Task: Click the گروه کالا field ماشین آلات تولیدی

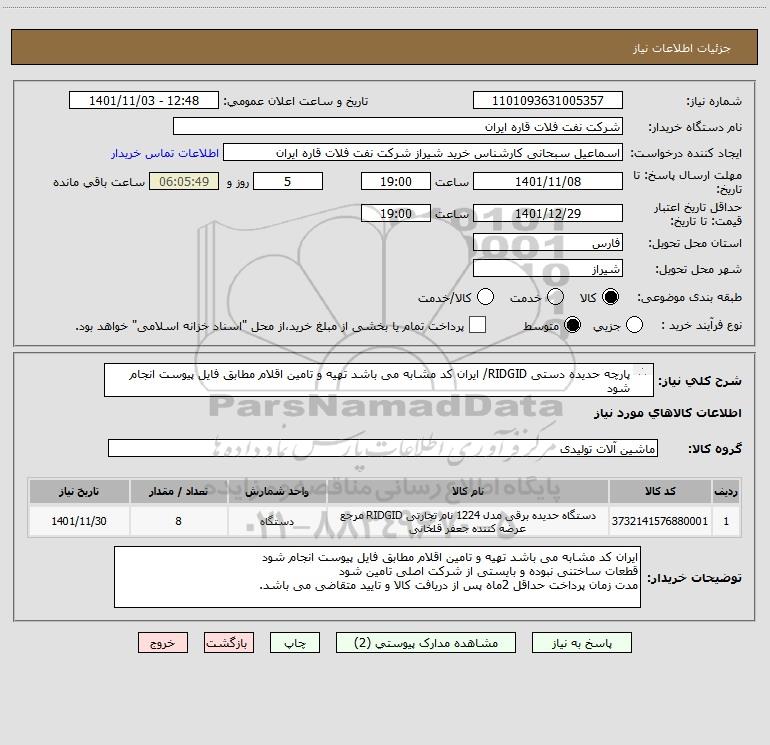Action: pos(383,448)
